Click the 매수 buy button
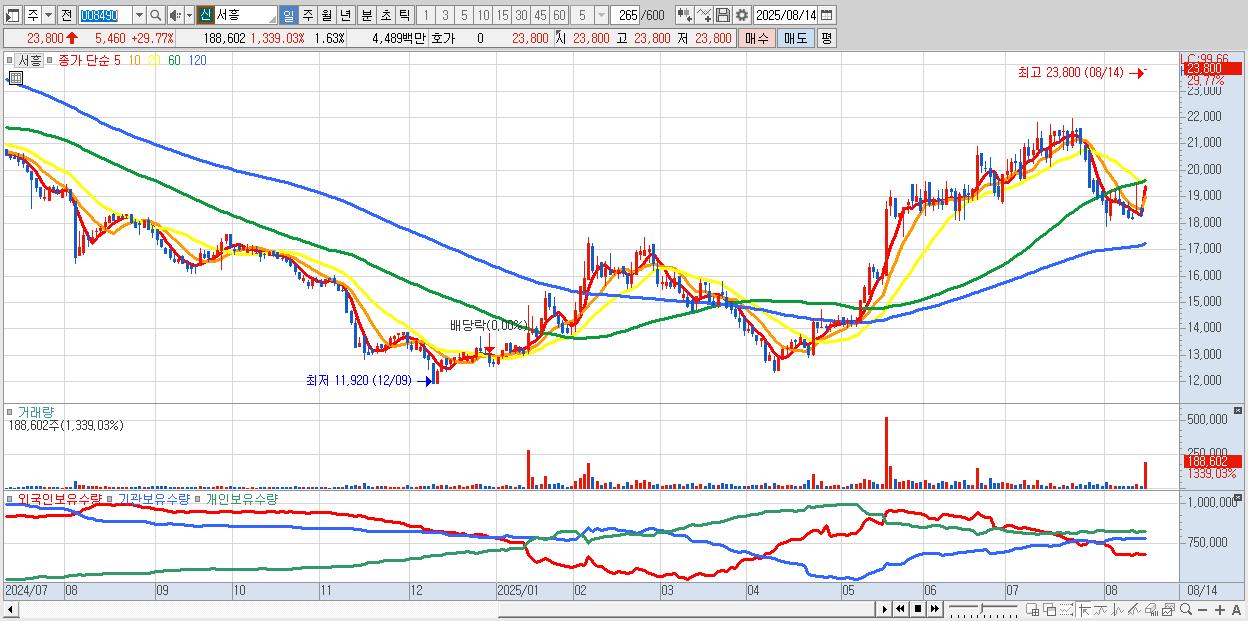The height and width of the screenshot is (621, 1248). (757, 38)
